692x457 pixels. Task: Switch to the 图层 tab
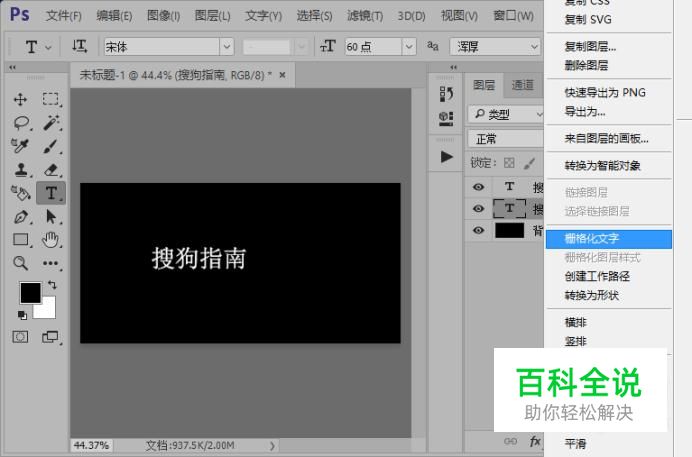[484, 85]
